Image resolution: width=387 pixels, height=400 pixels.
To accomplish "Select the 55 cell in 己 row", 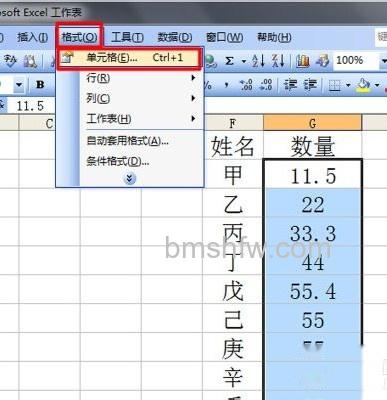I will [312, 318].
